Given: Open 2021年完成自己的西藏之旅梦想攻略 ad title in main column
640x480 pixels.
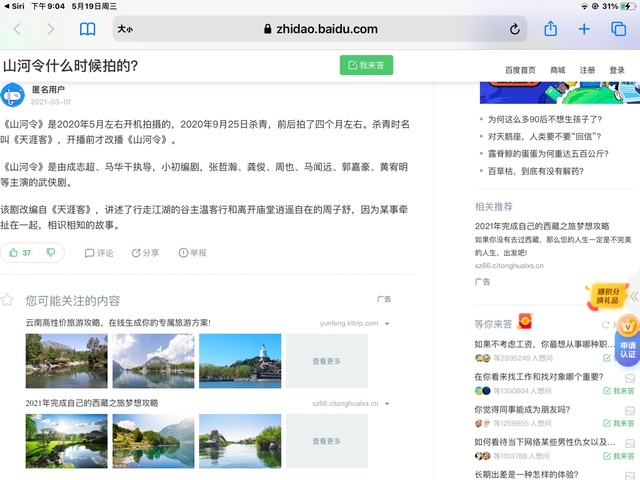Looking at the screenshot, I should pos(92,403).
